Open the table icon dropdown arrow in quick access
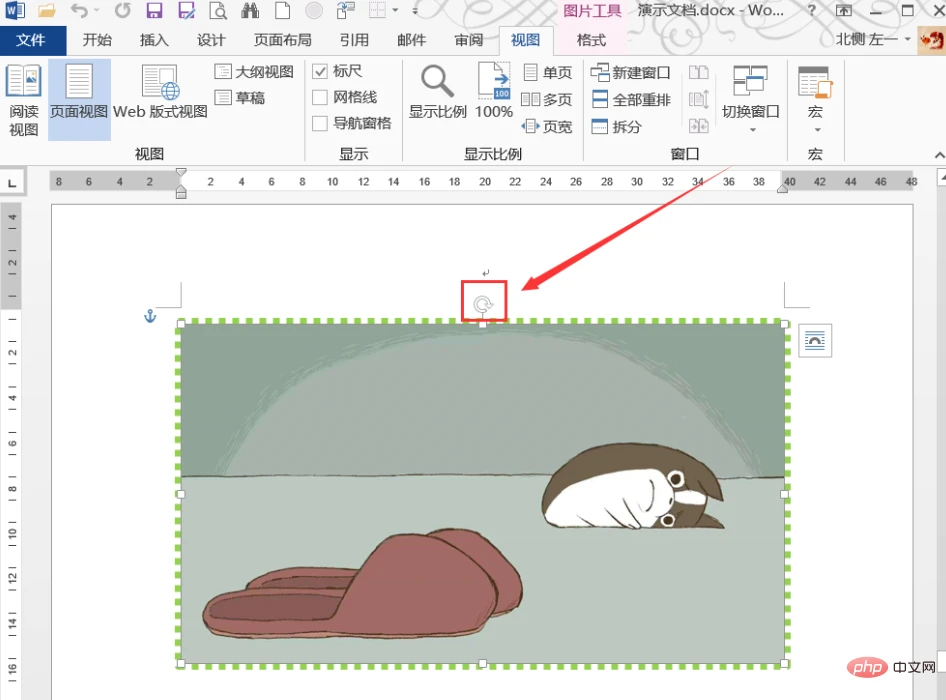The width and height of the screenshot is (946, 700). 395,10
